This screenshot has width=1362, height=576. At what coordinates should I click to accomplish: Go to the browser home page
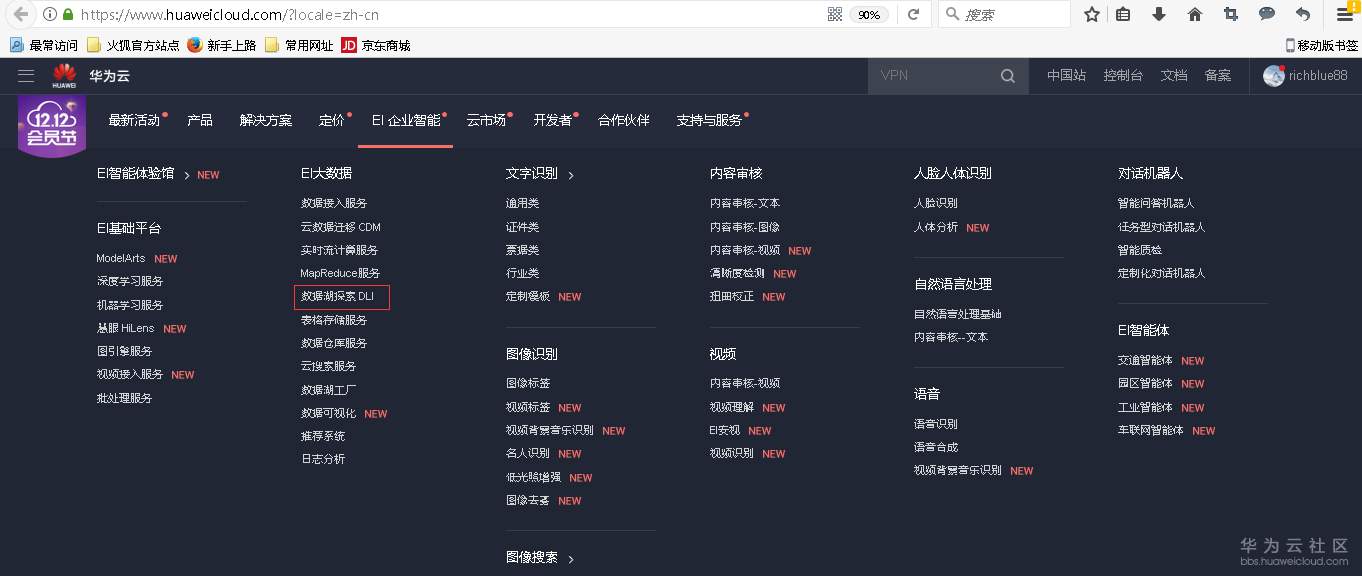point(1194,14)
